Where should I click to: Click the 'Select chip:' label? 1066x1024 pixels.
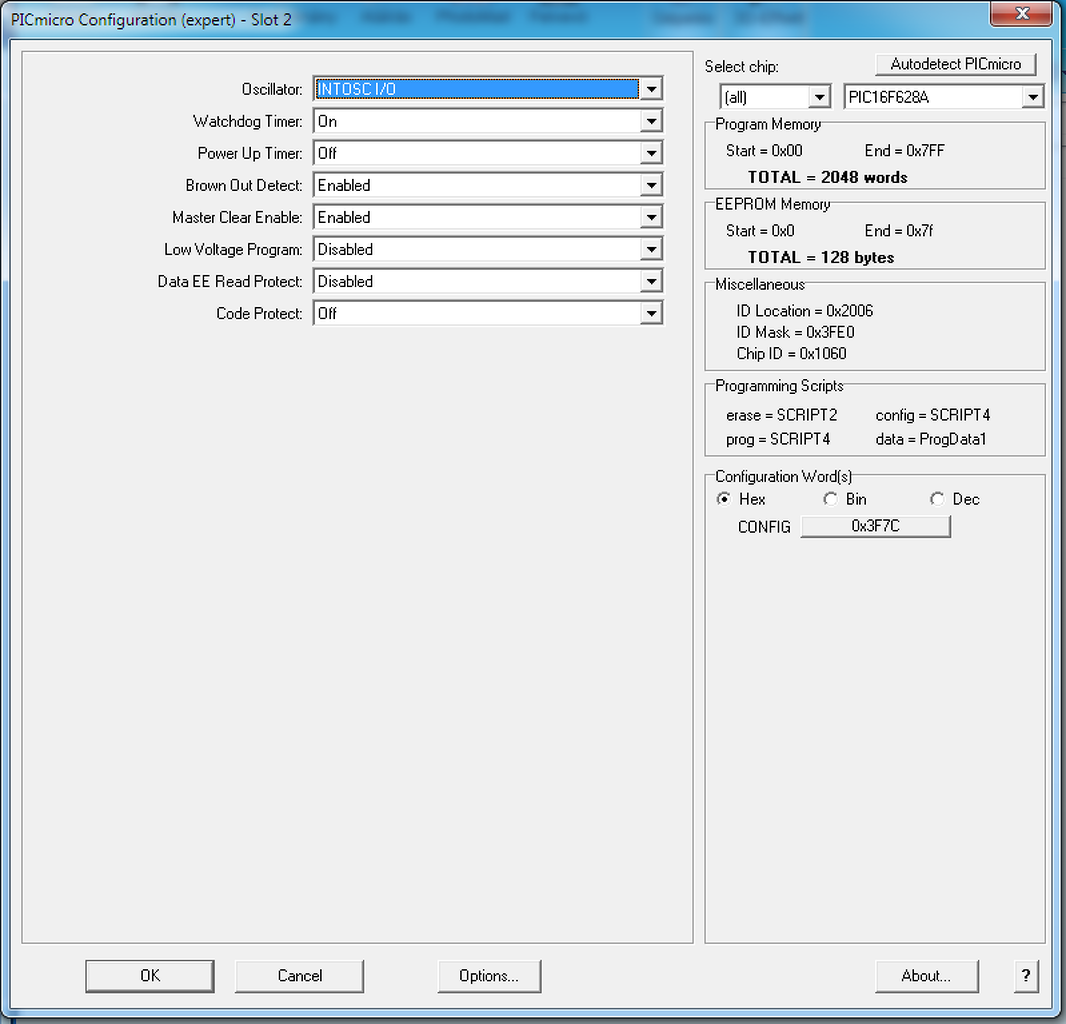pyautogui.click(x=741, y=67)
